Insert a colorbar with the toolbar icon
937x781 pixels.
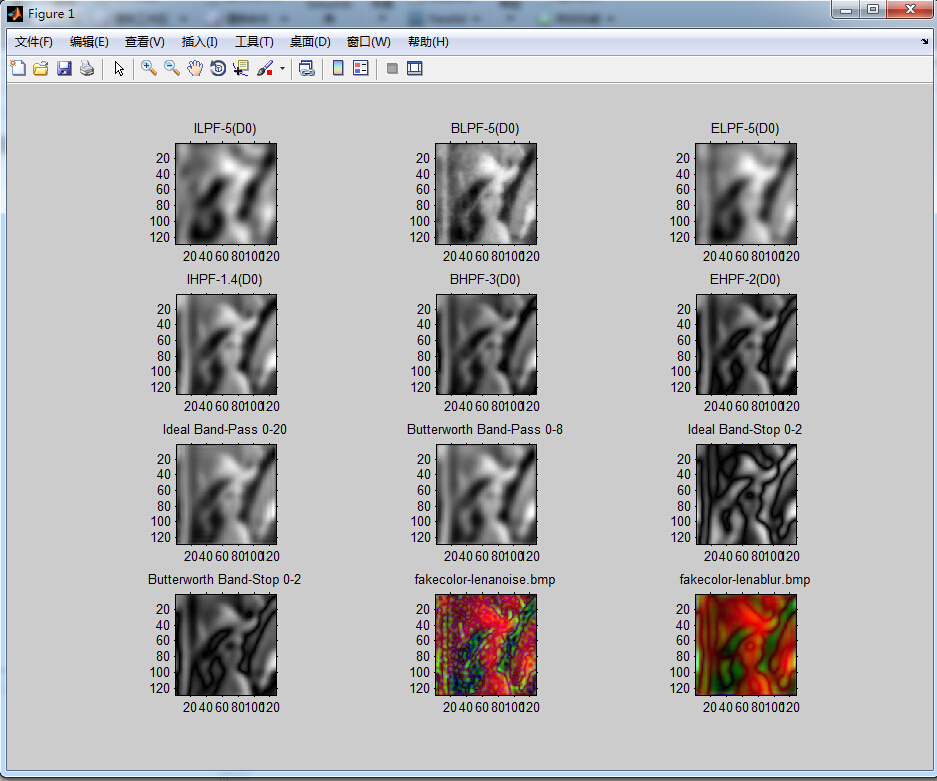(x=338, y=68)
